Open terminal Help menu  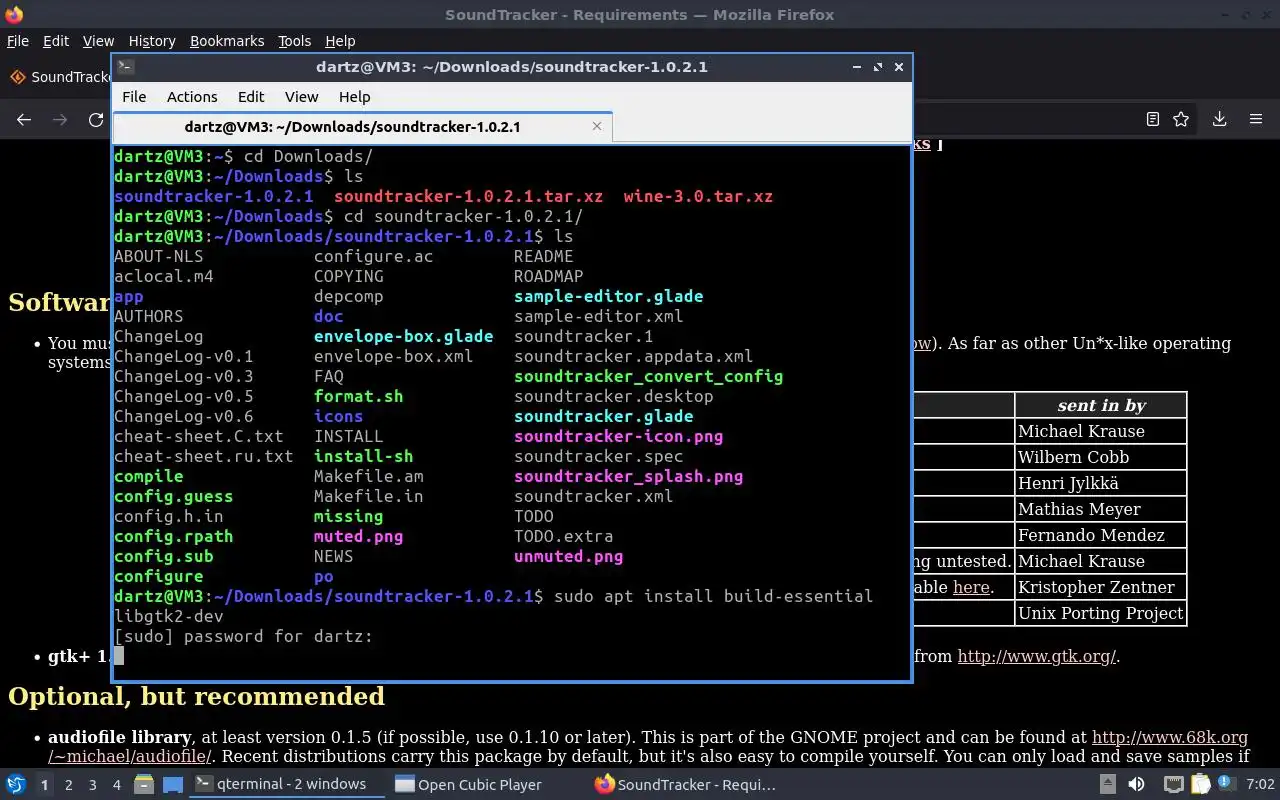pyautogui.click(x=354, y=97)
